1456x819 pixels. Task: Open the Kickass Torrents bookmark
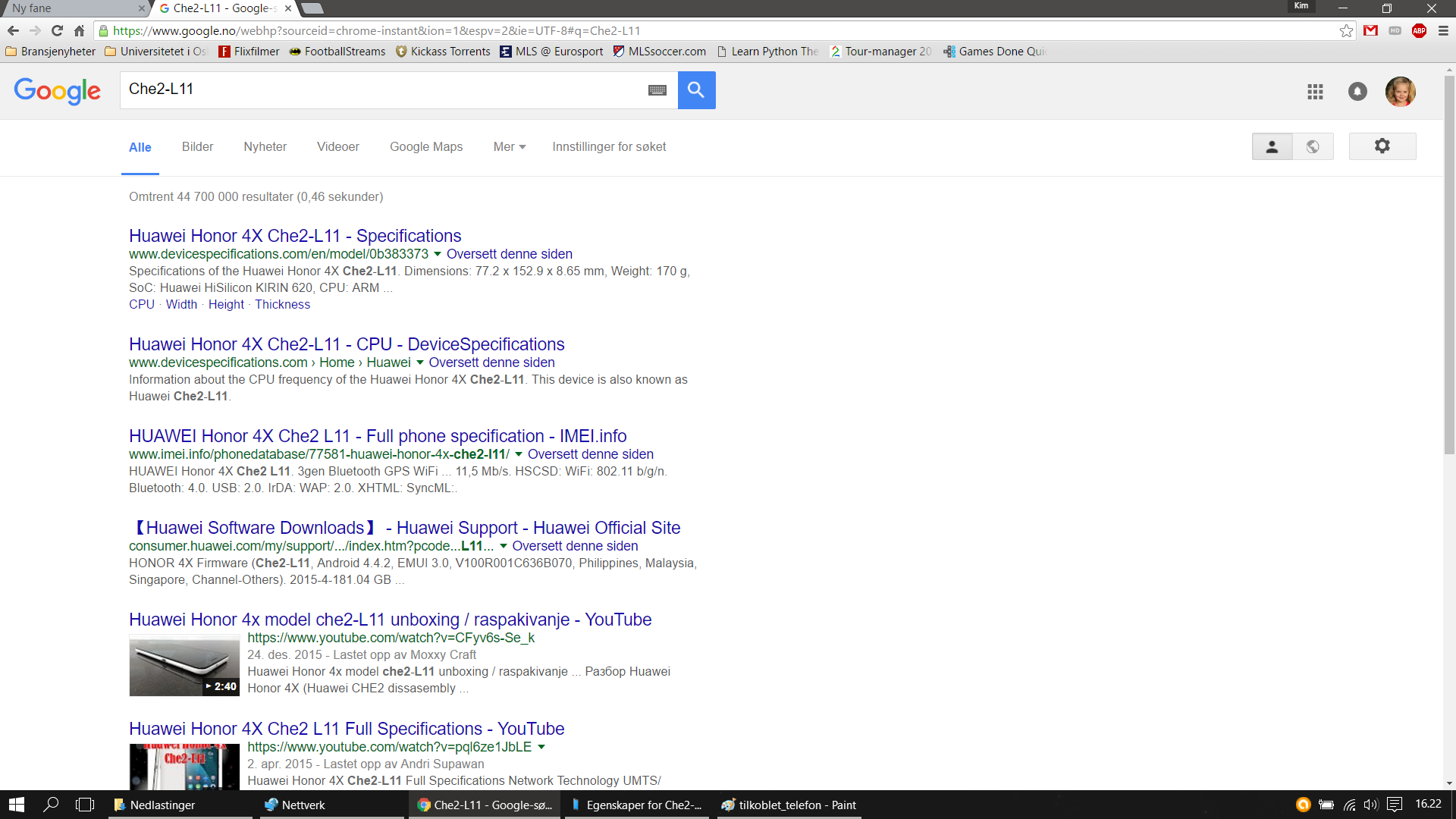443,52
